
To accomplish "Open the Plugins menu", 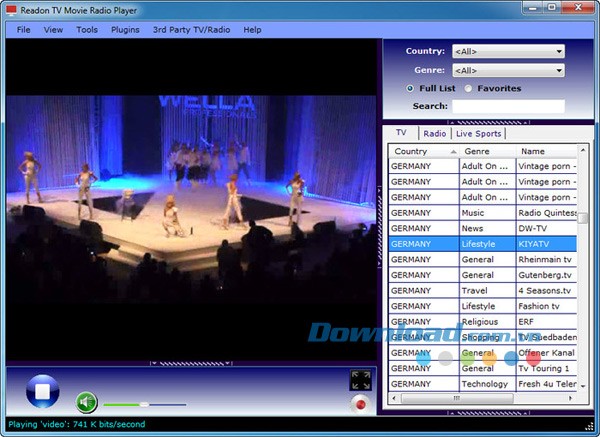I will [x=125, y=29].
